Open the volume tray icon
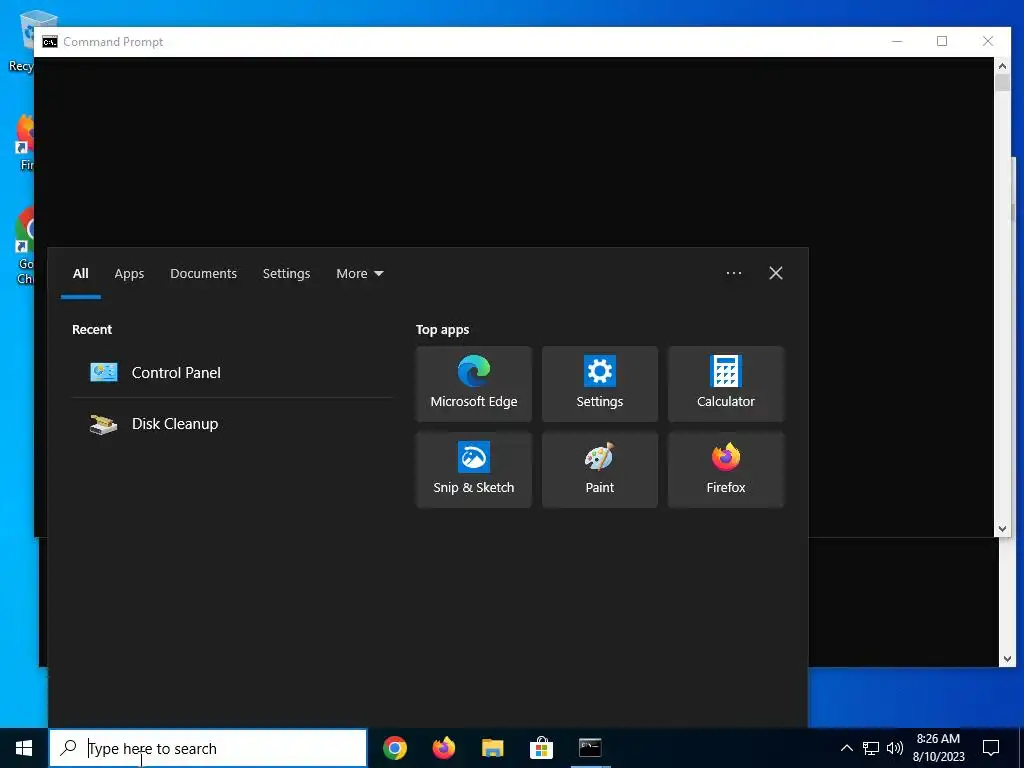The image size is (1024, 768). click(x=895, y=748)
